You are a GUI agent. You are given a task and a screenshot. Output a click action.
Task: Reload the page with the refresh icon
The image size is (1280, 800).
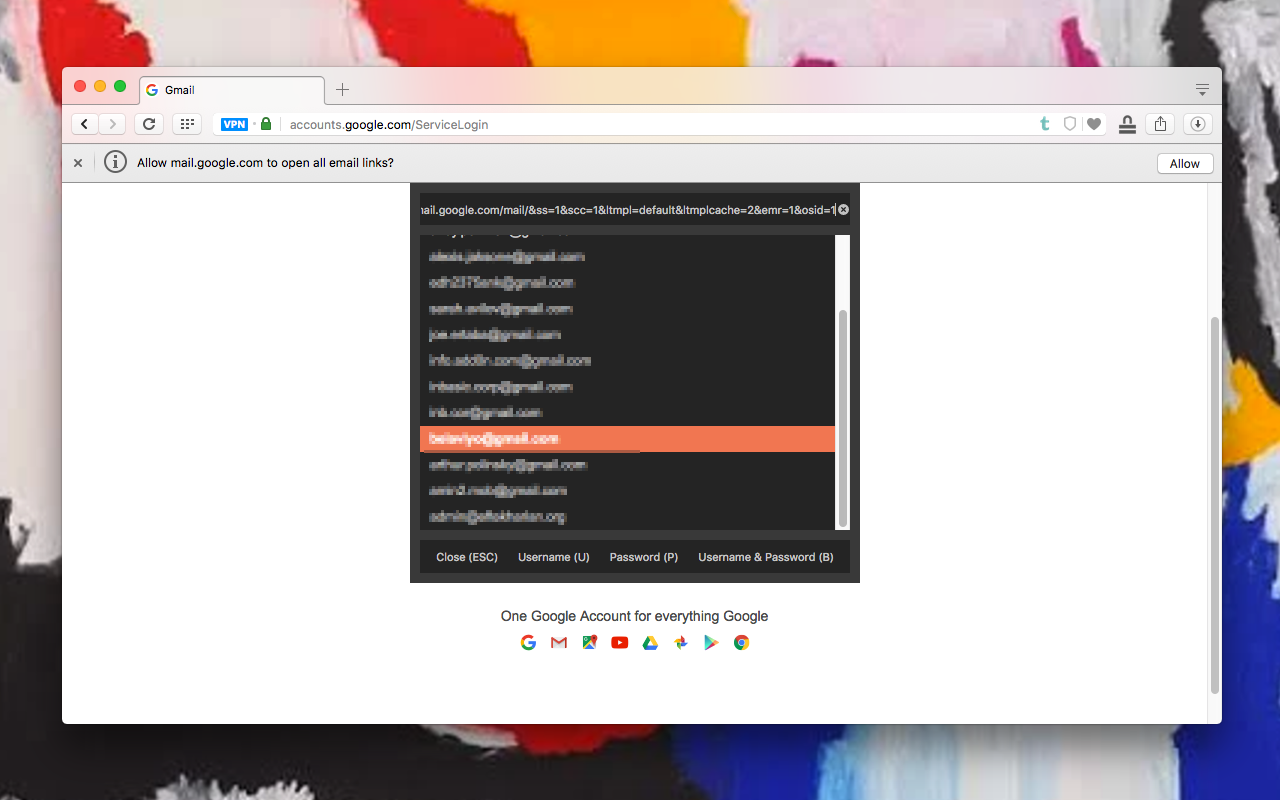148,123
